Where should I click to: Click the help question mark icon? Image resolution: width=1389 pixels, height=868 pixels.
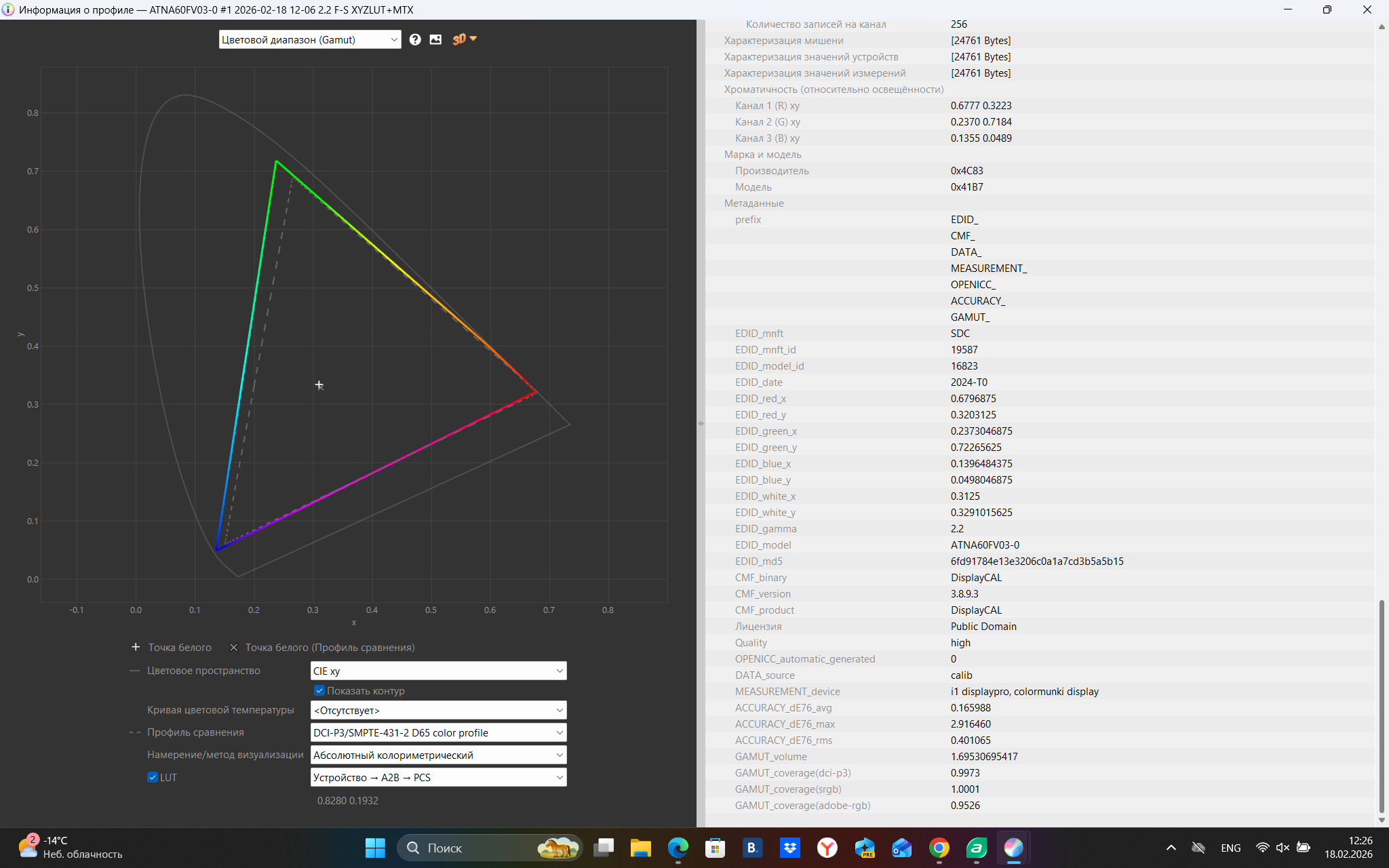tap(415, 40)
